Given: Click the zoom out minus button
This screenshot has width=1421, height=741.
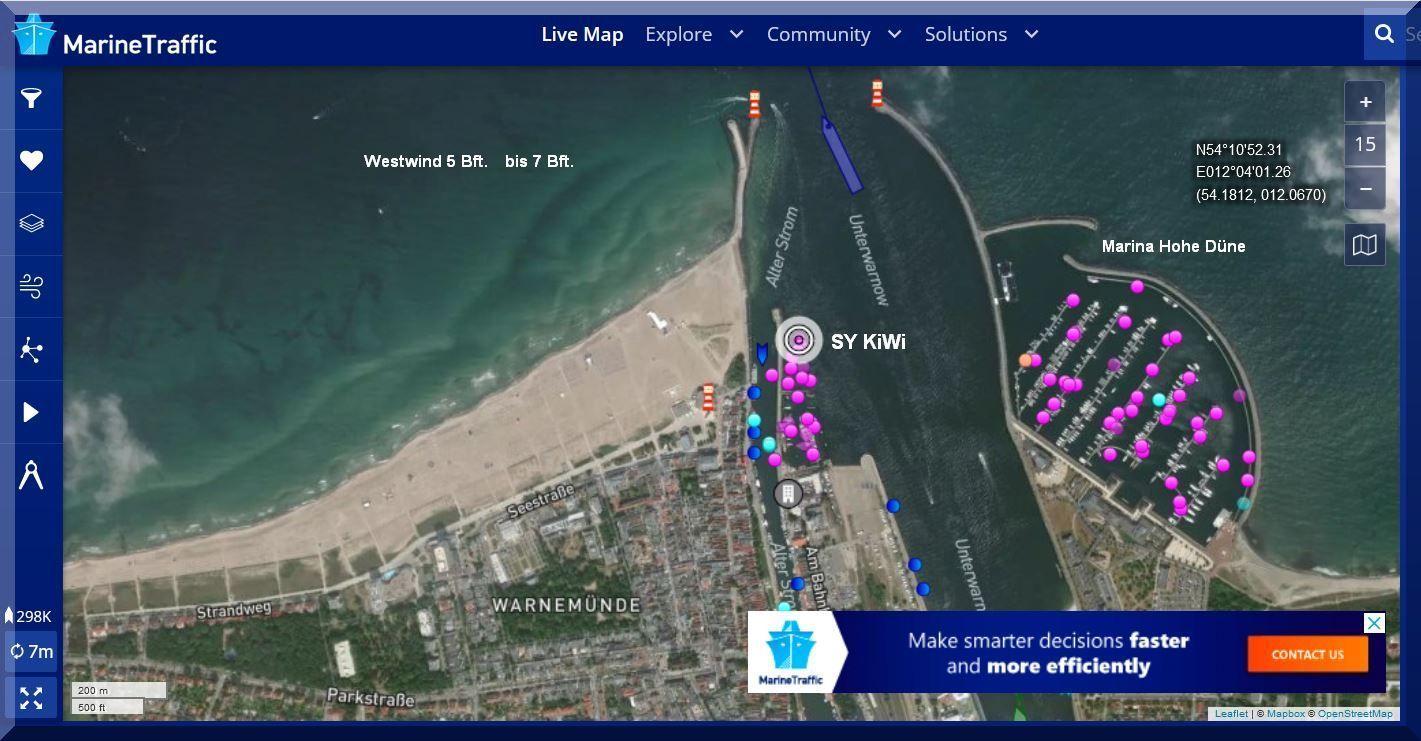Looking at the screenshot, I should [x=1365, y=188].
